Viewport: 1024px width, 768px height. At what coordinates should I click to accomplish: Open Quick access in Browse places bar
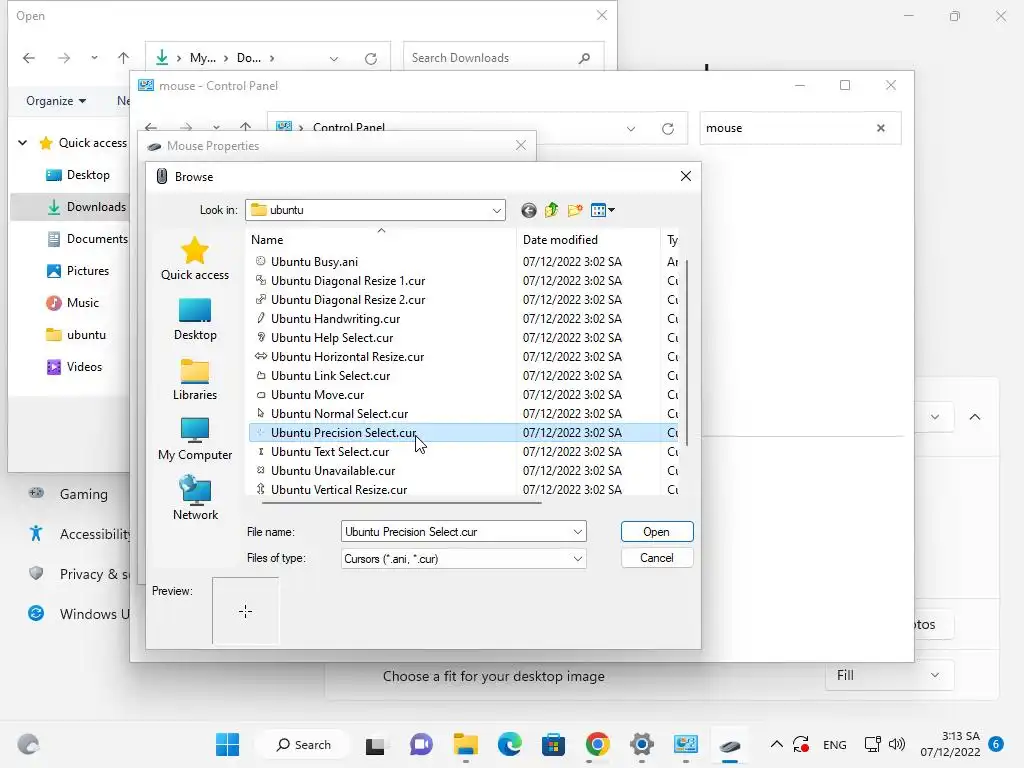[195, 259]
